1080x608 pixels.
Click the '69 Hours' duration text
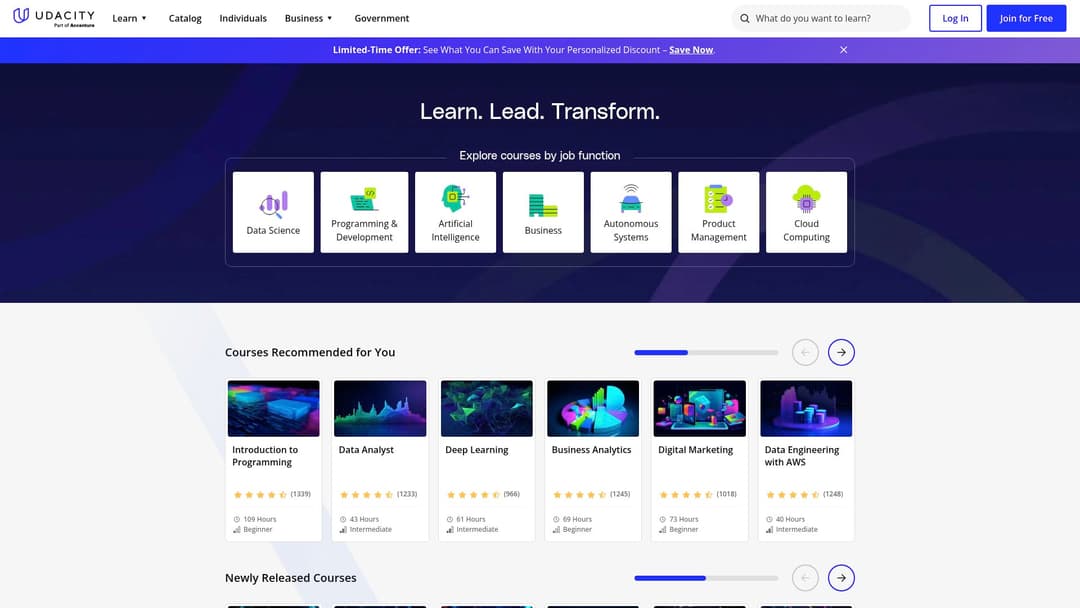(577, 519)
